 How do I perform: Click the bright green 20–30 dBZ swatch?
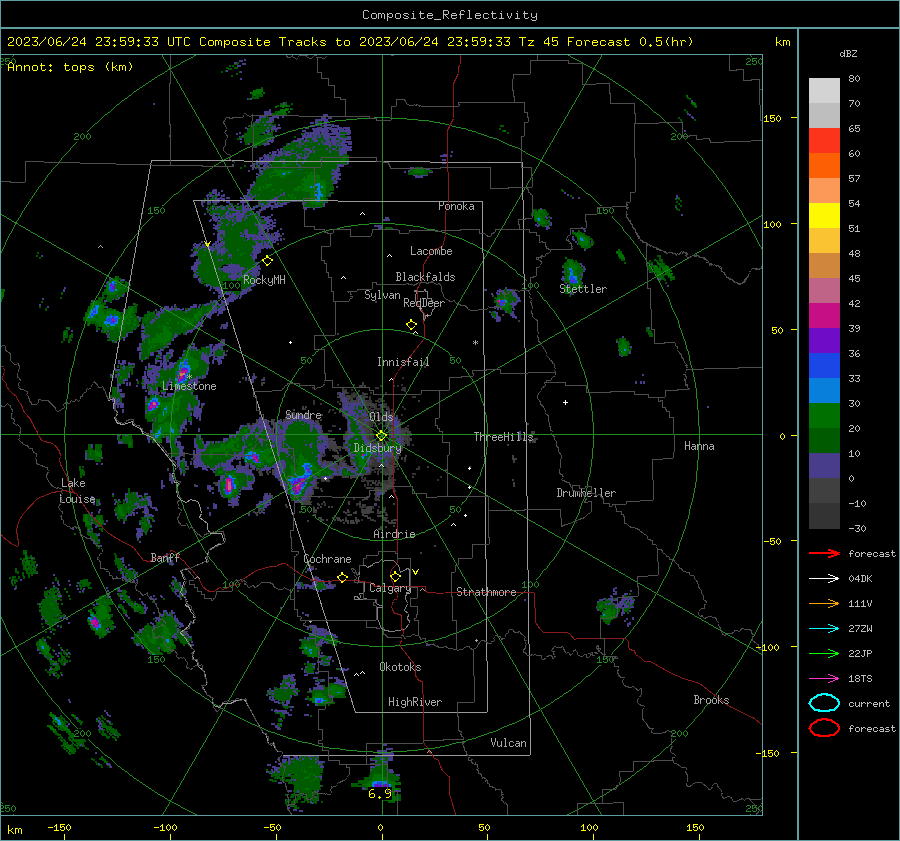point(824,416)
